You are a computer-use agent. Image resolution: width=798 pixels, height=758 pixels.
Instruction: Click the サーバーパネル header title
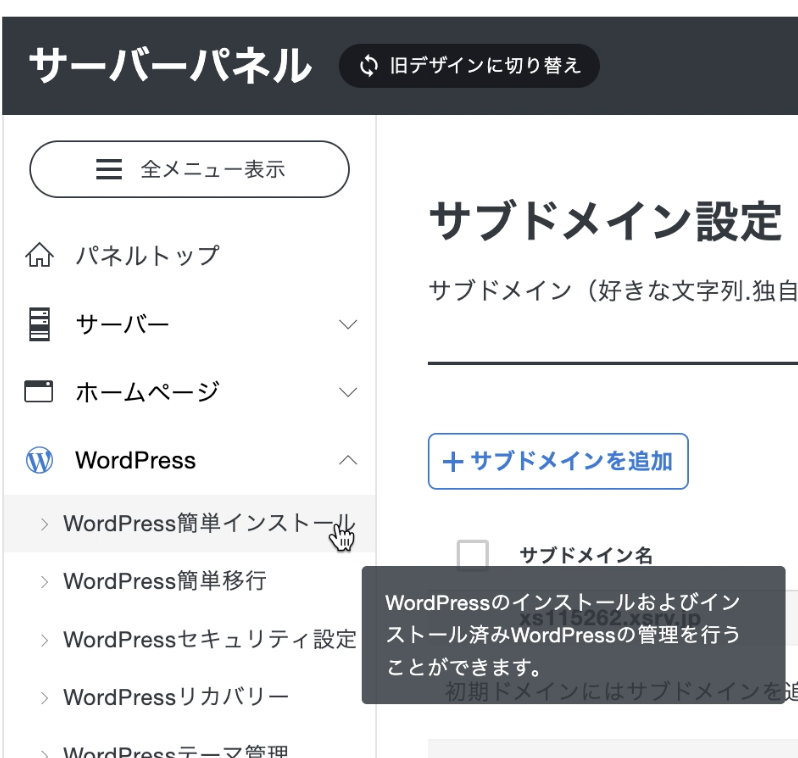tap(170, 66)
